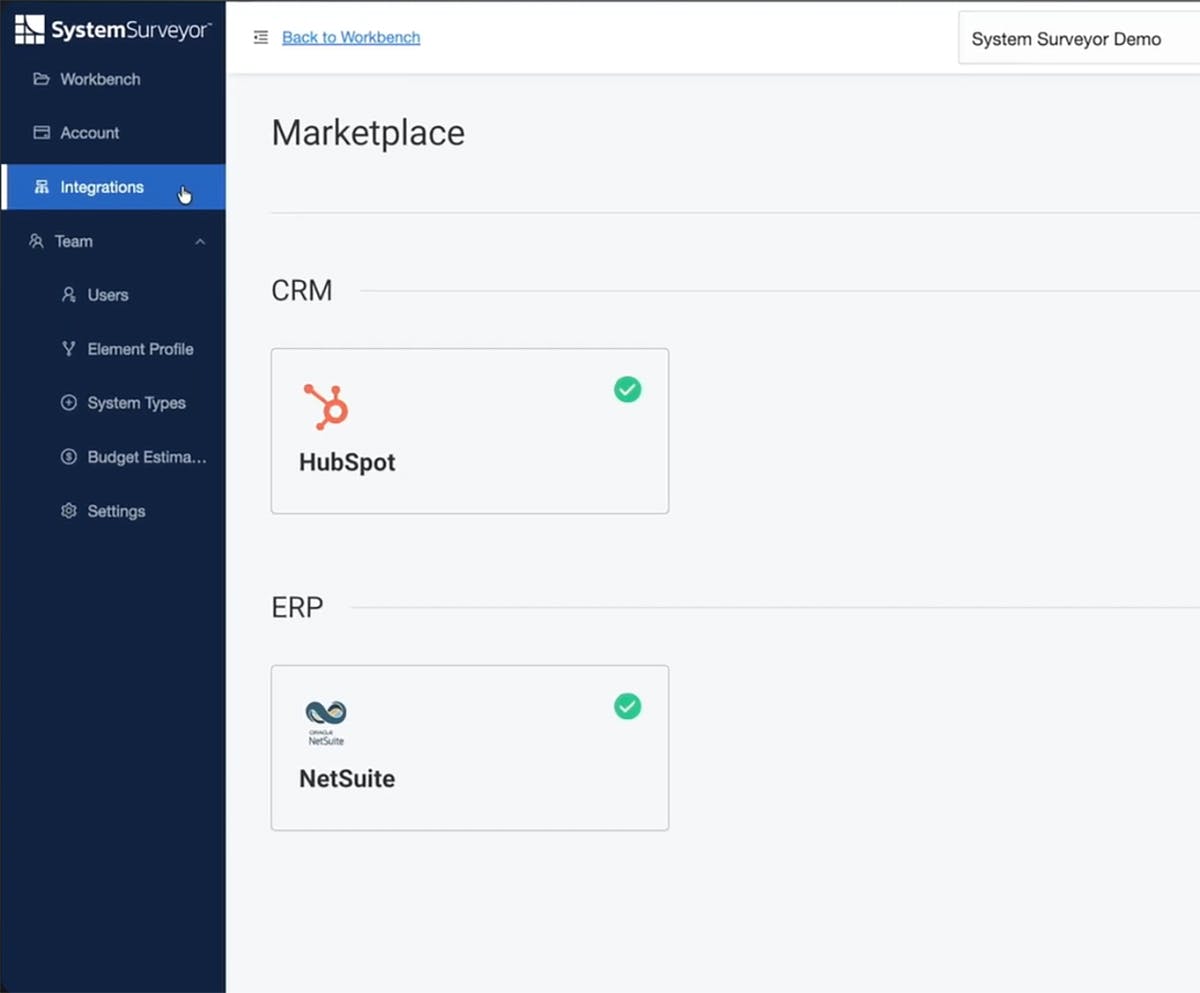
Task: Click the Integrations sidebar icon
Action: pyautogui.click(x=41, y=187)
